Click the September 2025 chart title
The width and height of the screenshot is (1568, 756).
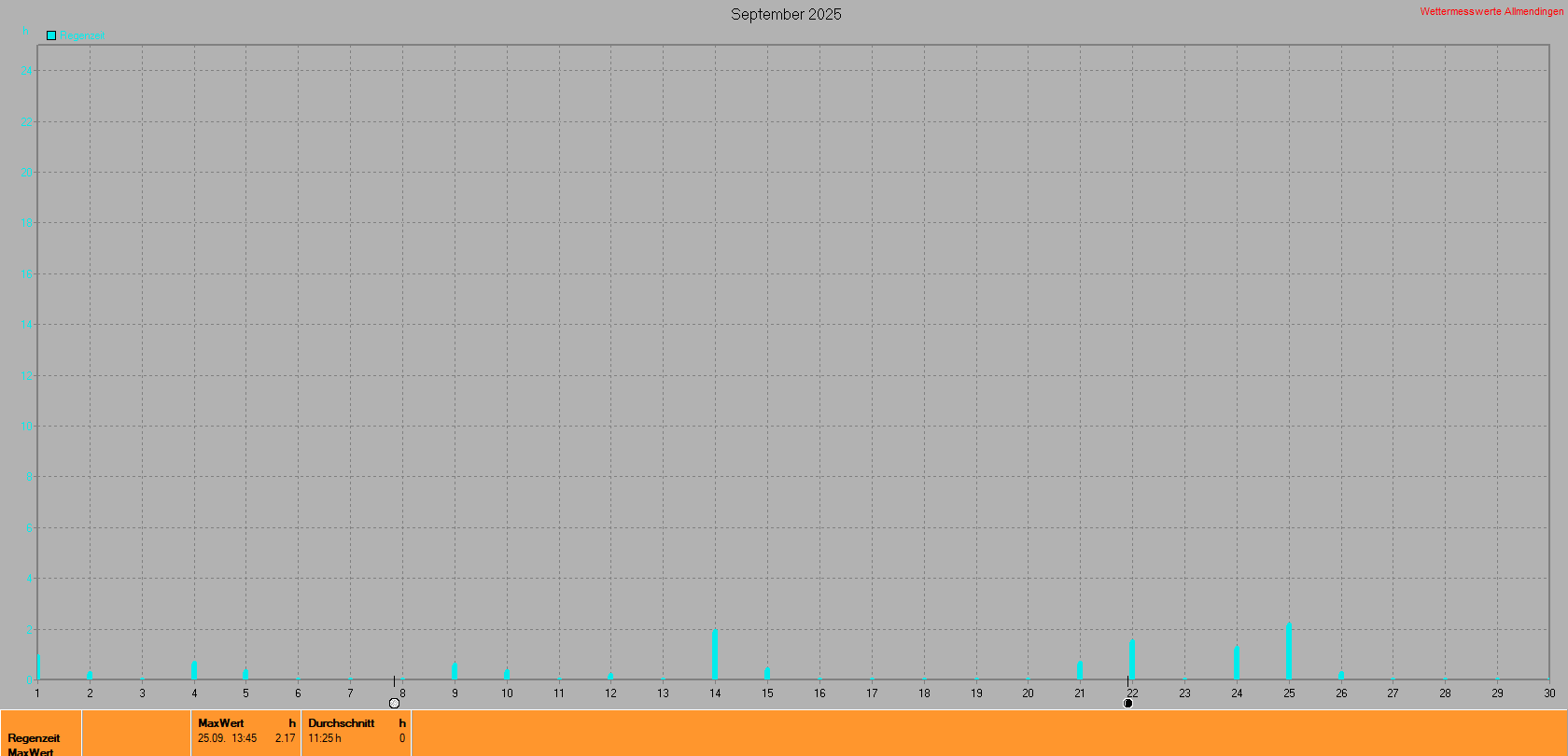pyautogui.click(x=786, y=14)
